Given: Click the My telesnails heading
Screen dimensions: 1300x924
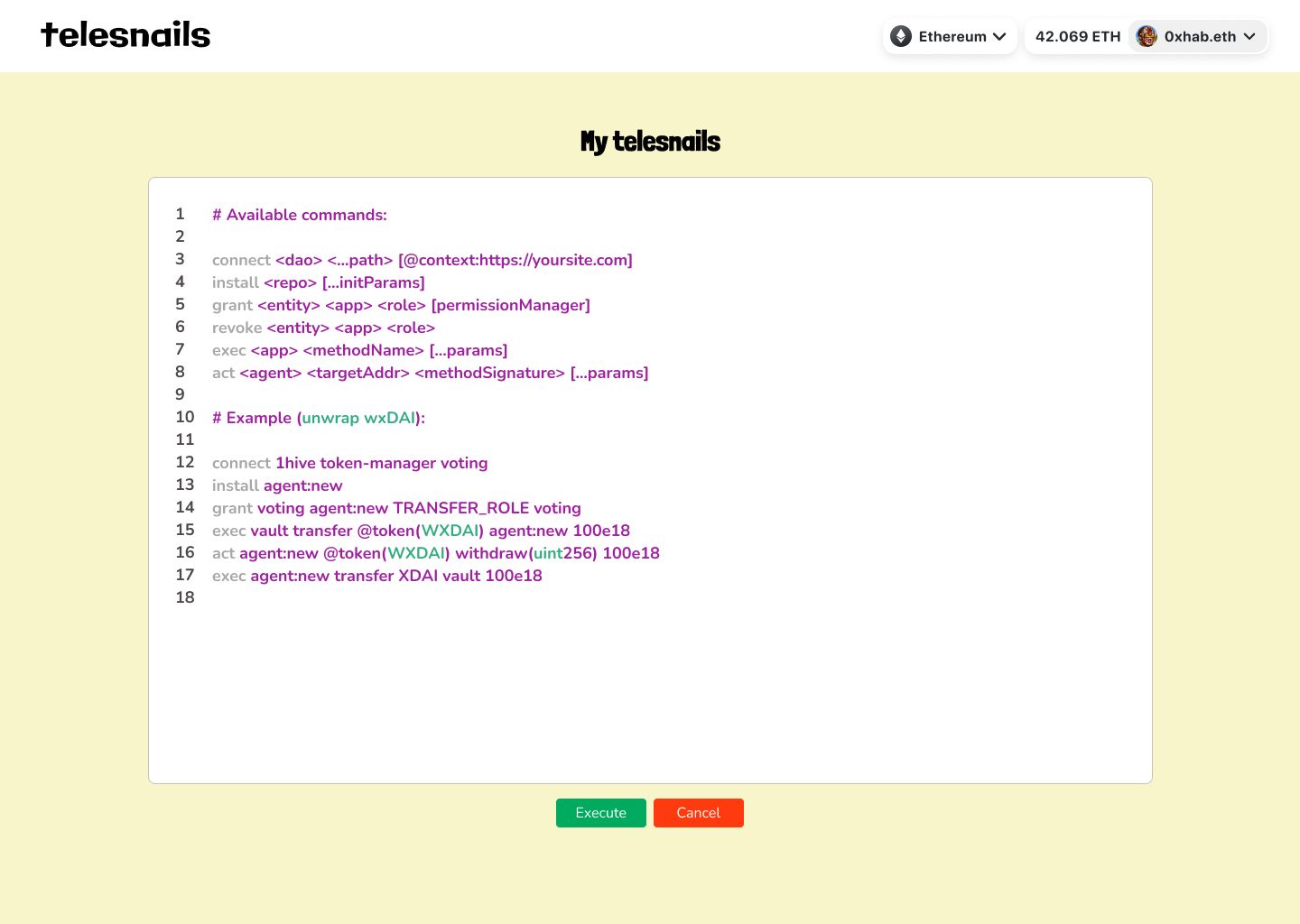Looking at the screenshot, I should pos(650,142).
